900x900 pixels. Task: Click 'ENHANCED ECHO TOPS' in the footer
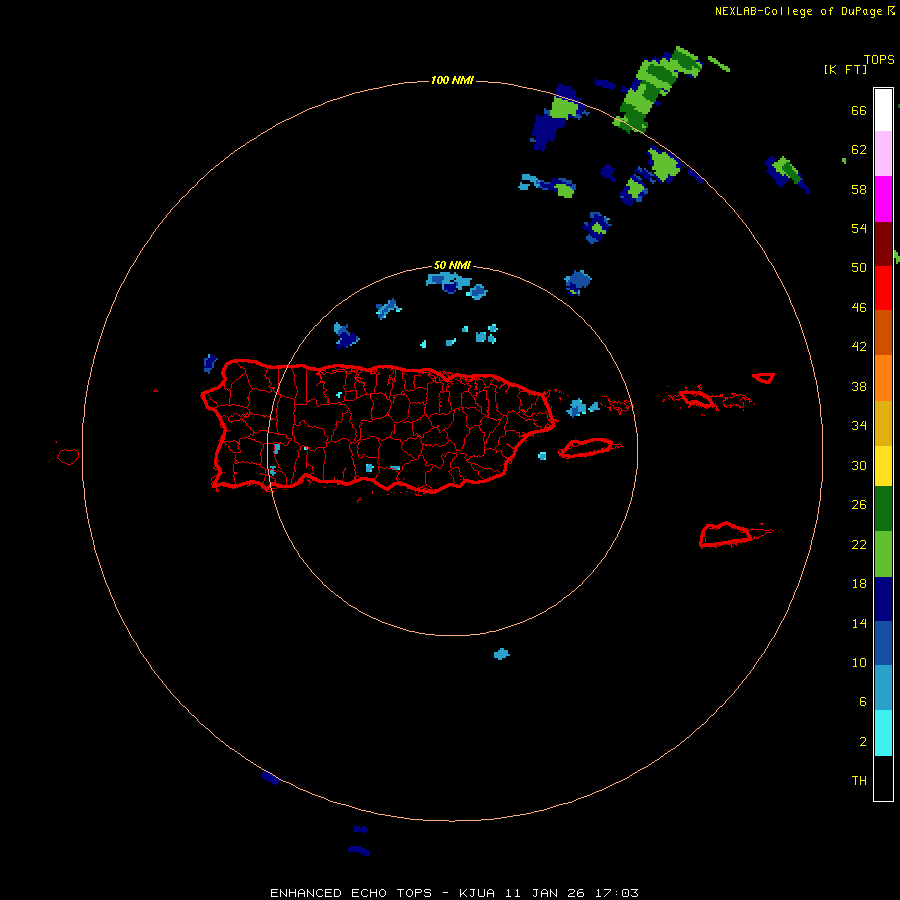tap(351, 893)
